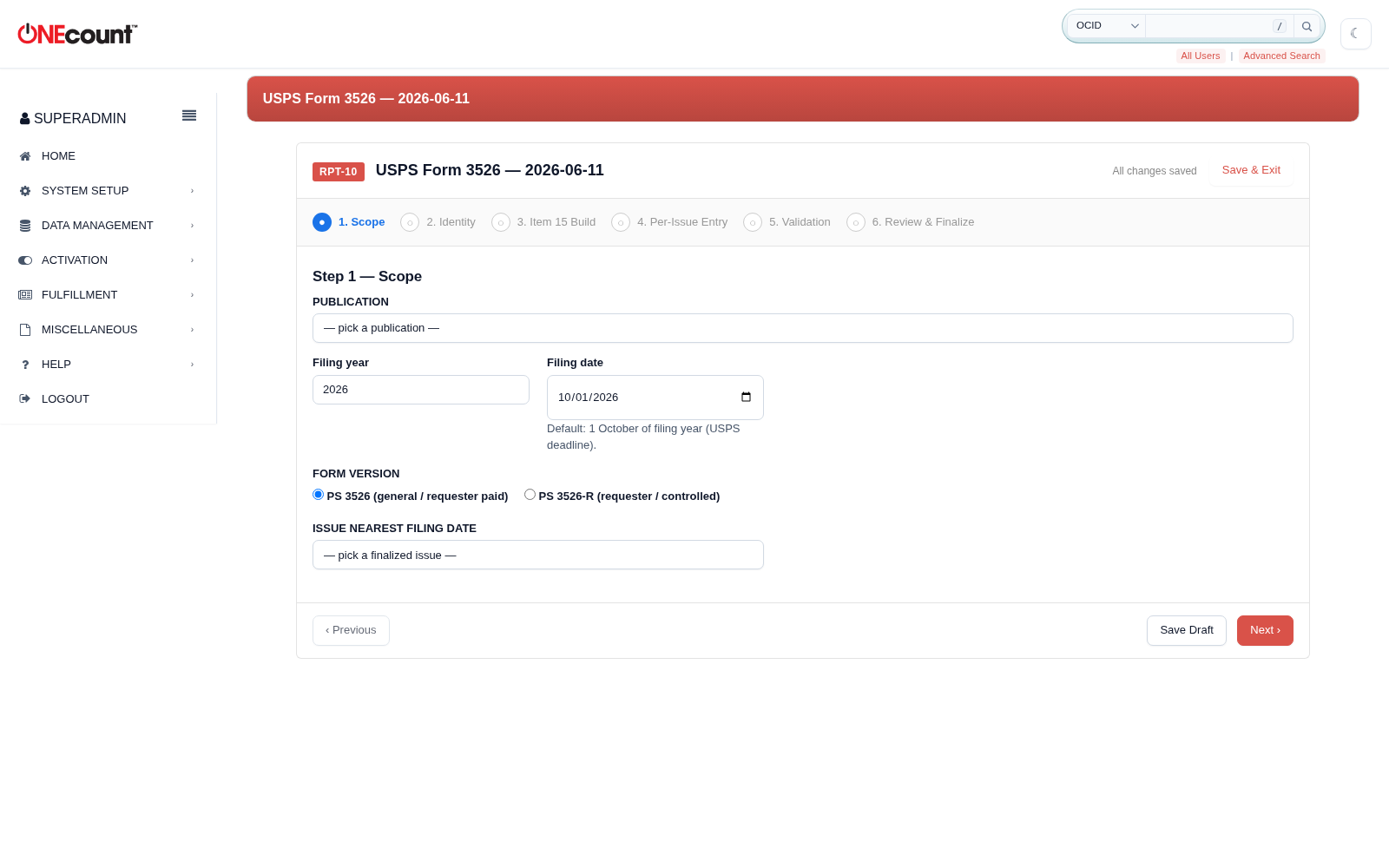Go to step 3. Item 15 Build

click(543, 222)
